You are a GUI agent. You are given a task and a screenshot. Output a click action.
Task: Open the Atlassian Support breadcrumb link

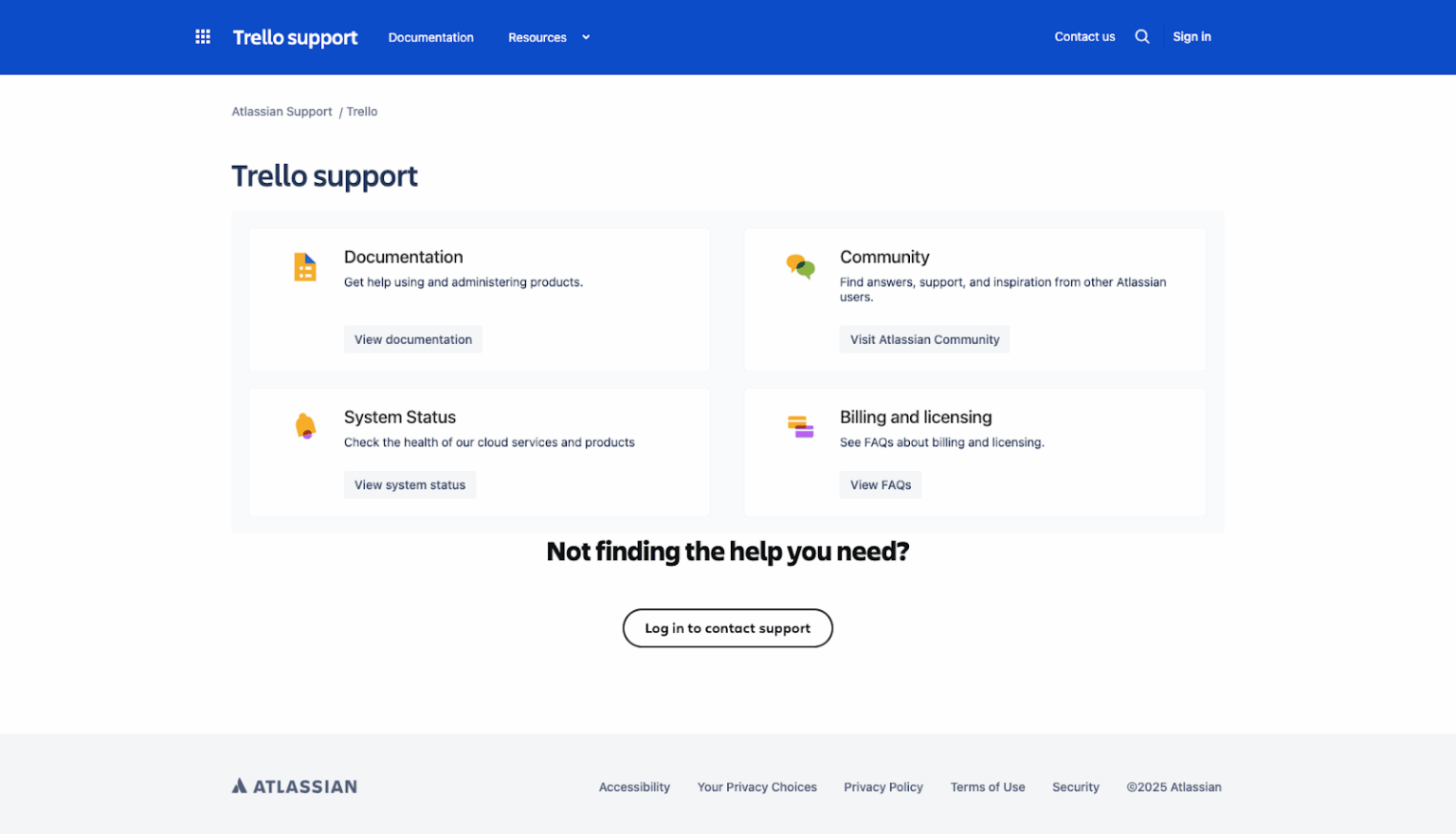pos(282,111)
